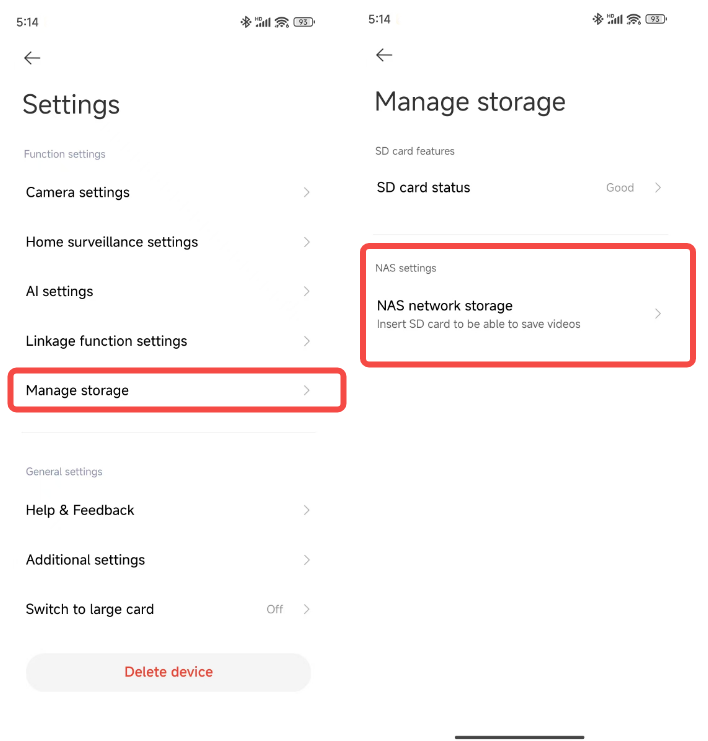Viewport: 708px width, 741px height.
Task: Open Help & Feedback
Action: point(80,510)
